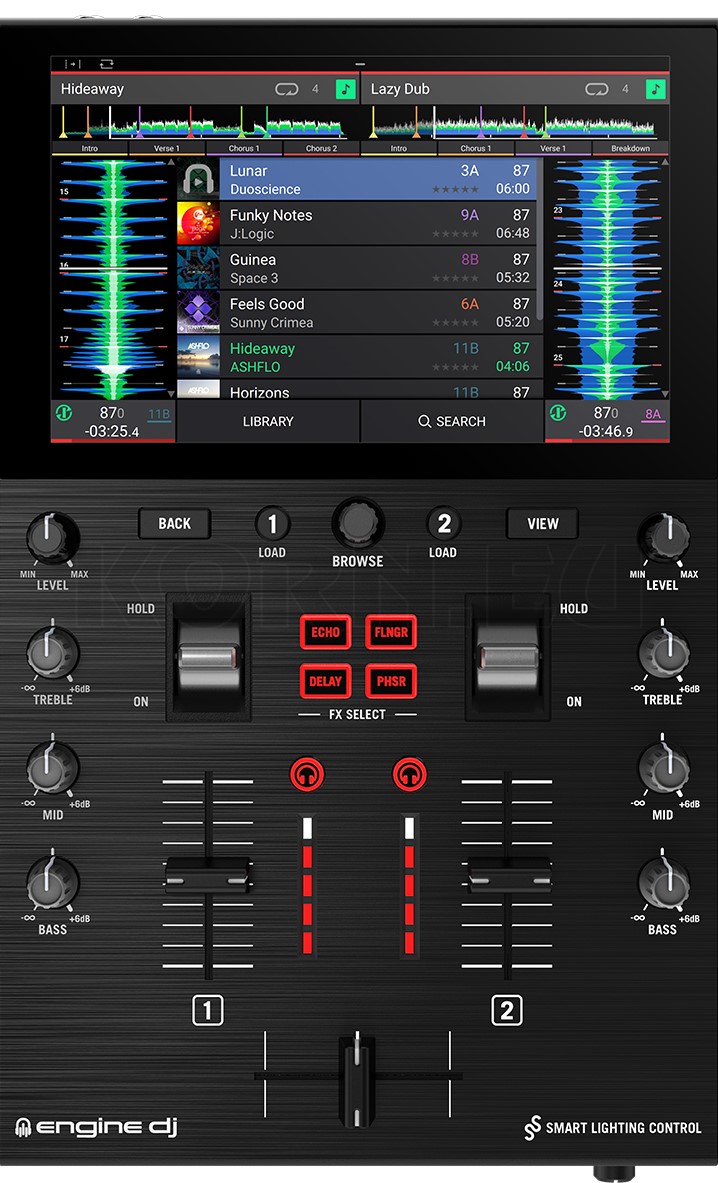Click the track list scrollbar
The image size is (718, 1183).
[x=539, y=238]
